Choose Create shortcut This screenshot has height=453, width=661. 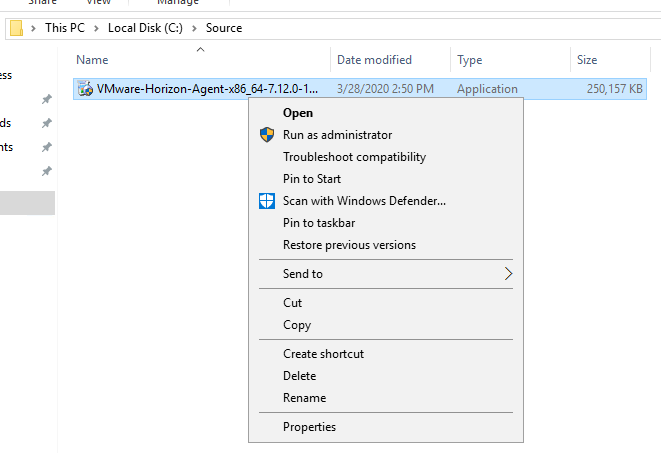click(x=323, y=354)
